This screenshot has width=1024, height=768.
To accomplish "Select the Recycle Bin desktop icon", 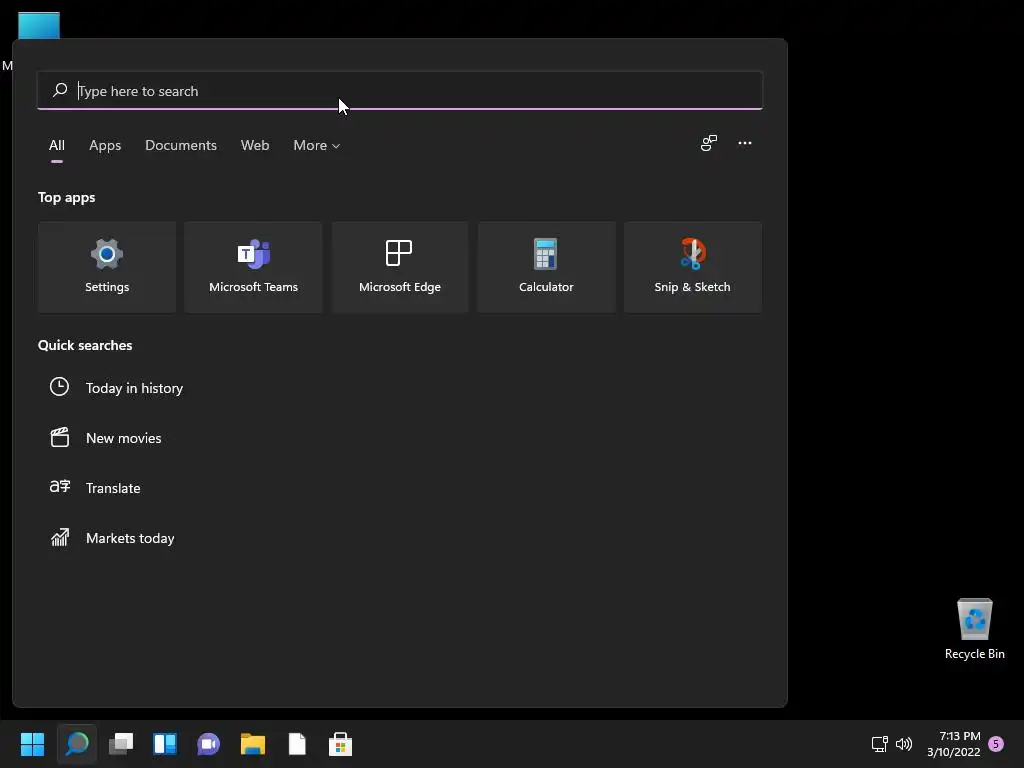I will [974, 629].
